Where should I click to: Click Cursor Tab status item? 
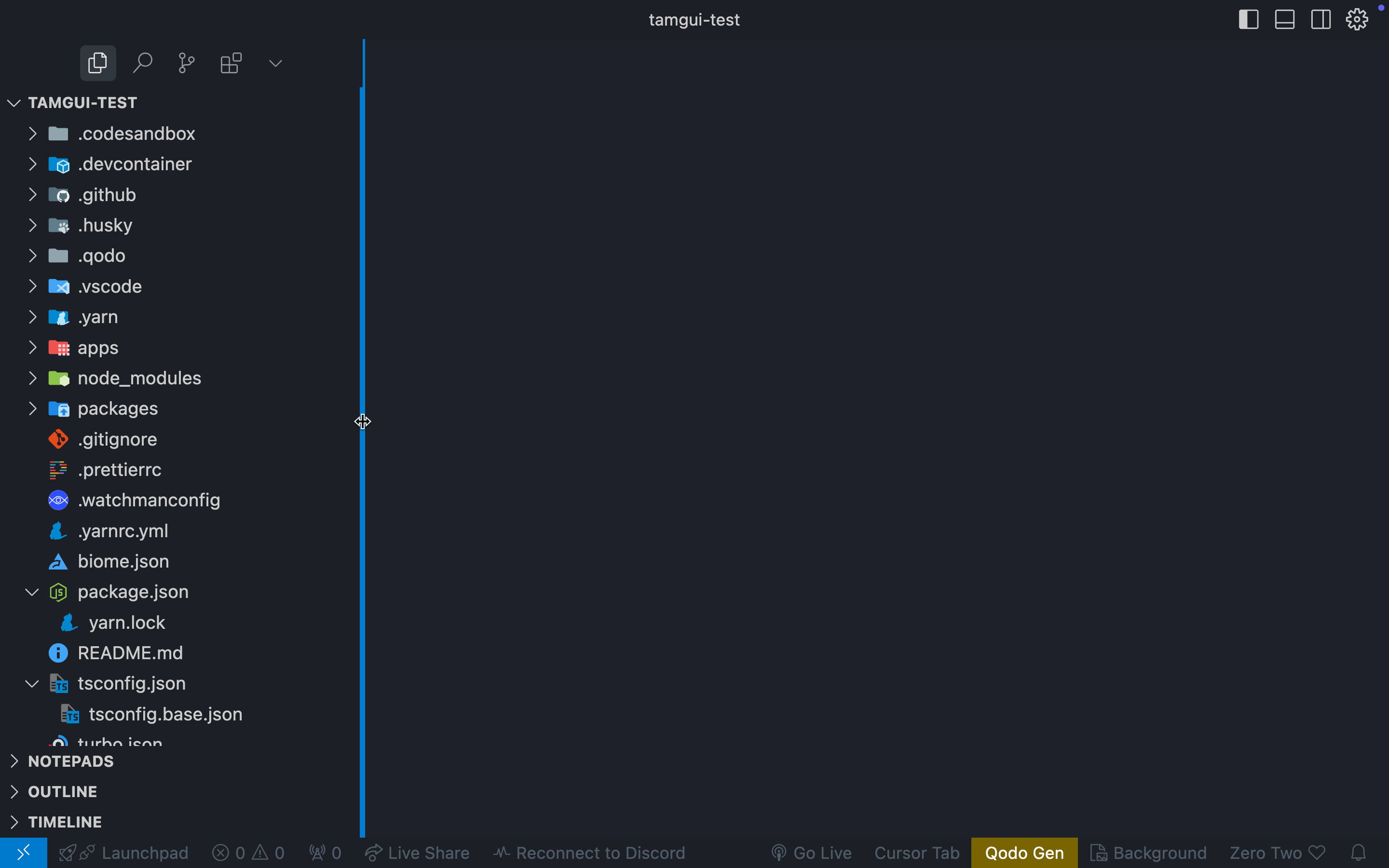[x=917, y=853]
